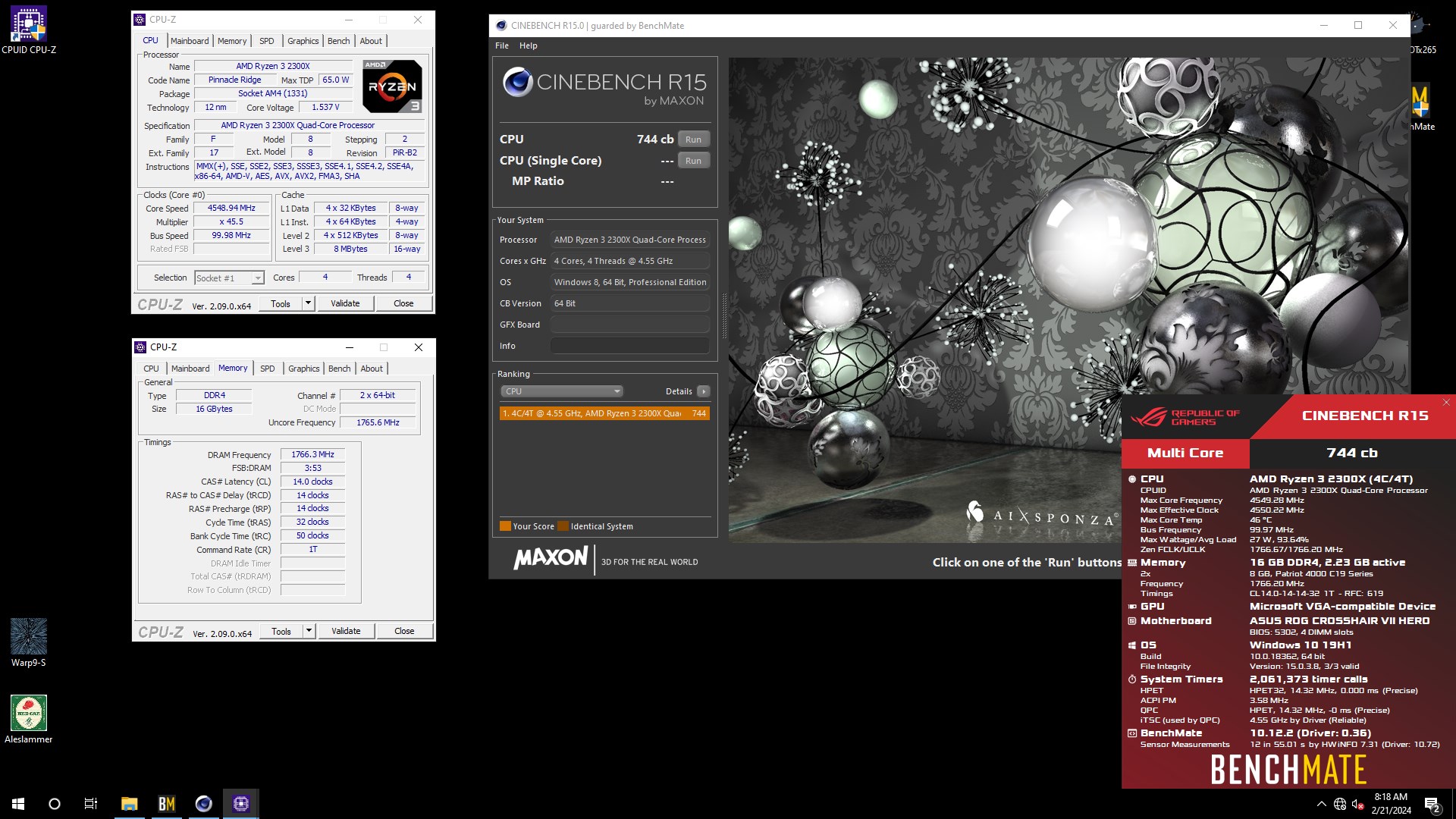Viewport: 1456px width, 819px height.
Task: Open the Aleslammer desktop icon
Action: (29, 720)
